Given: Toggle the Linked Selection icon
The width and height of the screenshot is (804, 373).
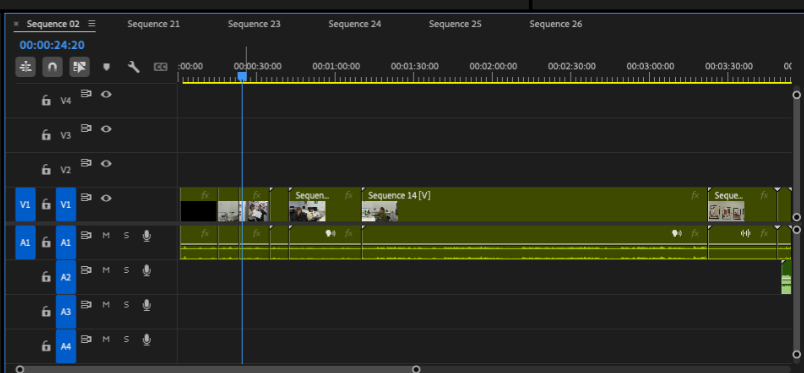Looking at the screenshot, I should click(79, 67).
